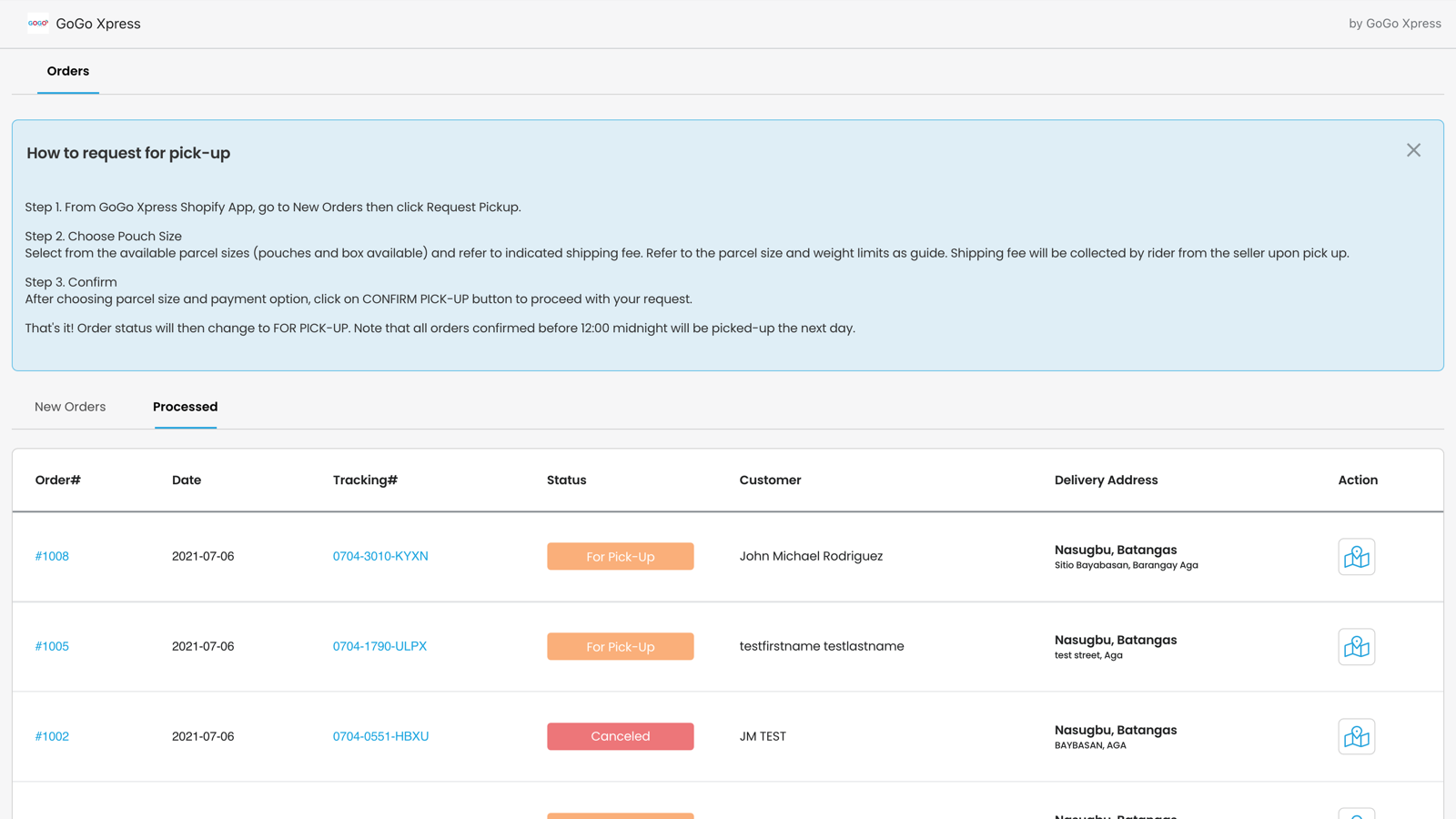Switch to the New Orders tab

click(70, 407)
